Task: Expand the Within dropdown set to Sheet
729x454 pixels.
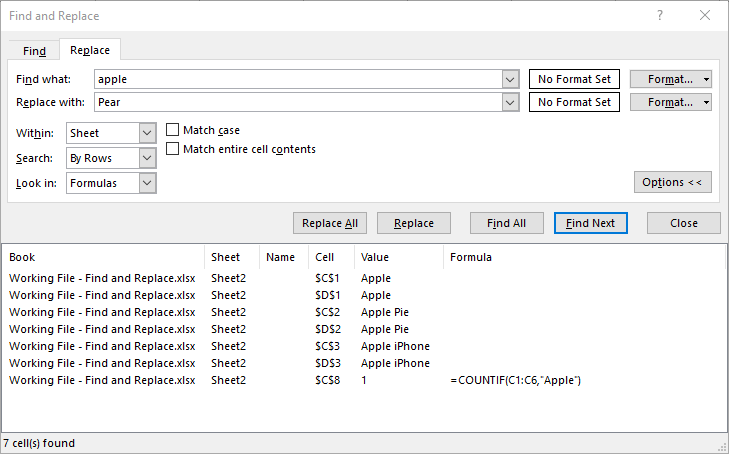Action: (148, 133)
